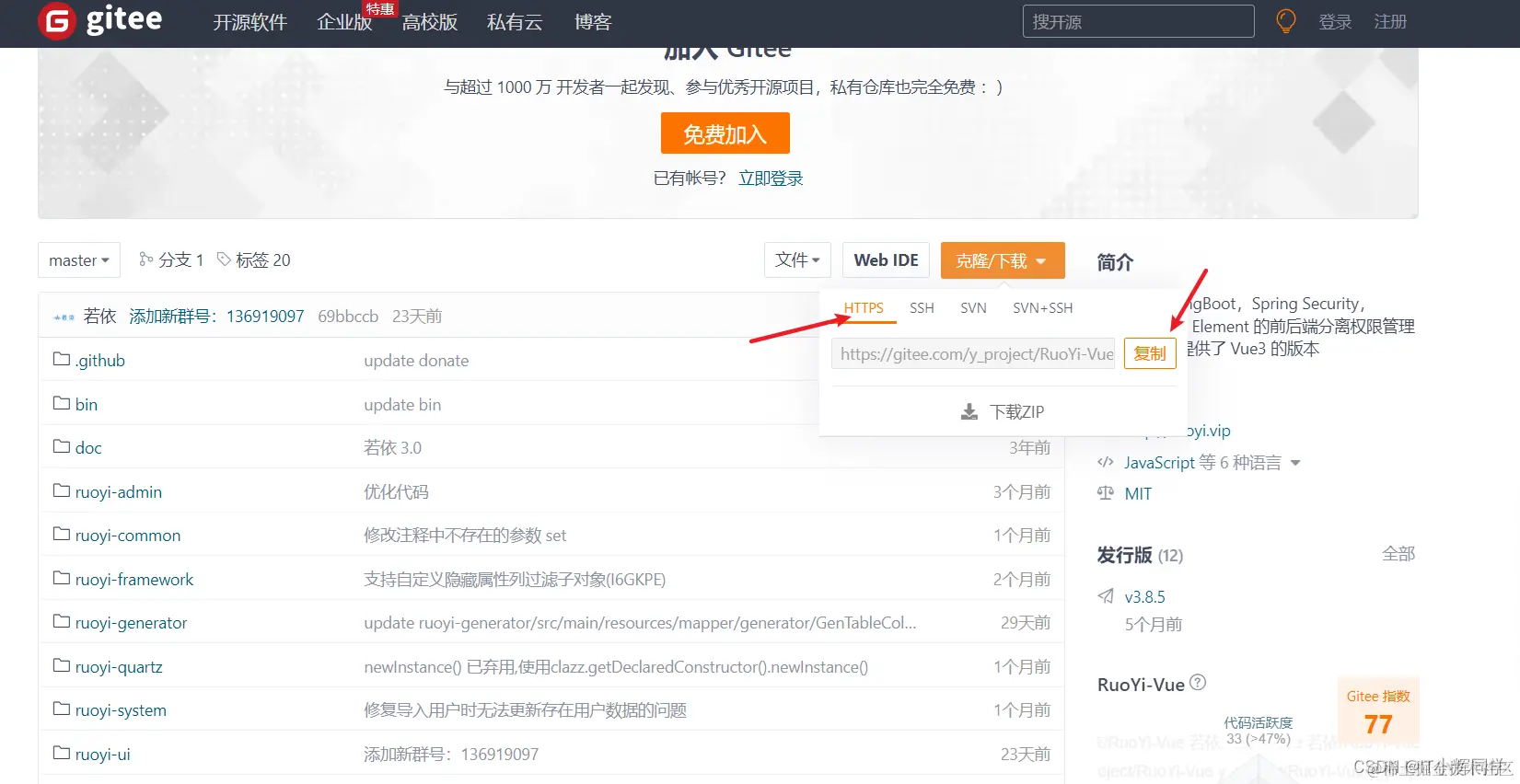The height and width of the screenshot is (784, 1520).
Task: Open the 全部 releases link
Action: point(1398,554)
